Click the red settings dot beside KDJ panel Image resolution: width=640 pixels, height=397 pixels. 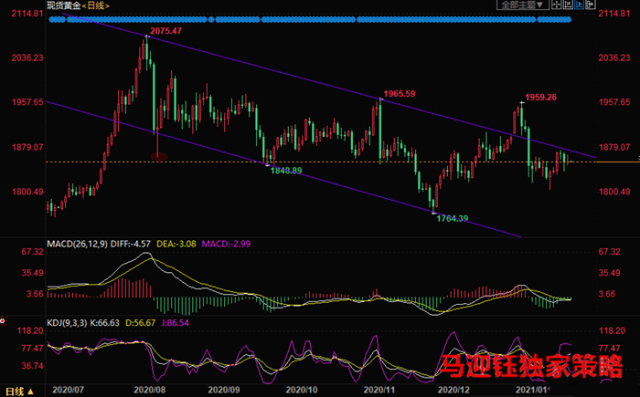tap(2, 321)
